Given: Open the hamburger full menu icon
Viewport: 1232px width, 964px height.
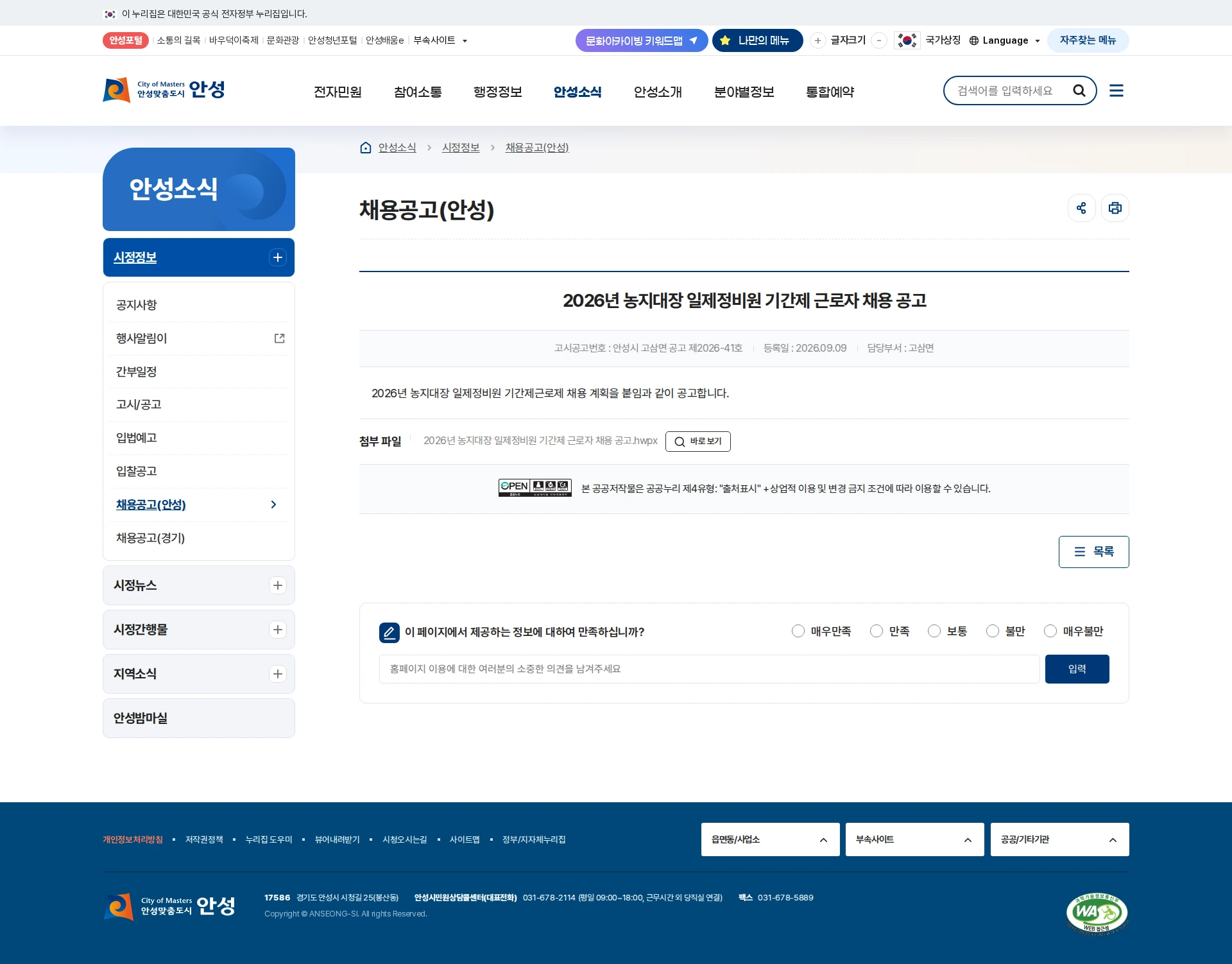Looking at the screenshot, I should (1116, 90).
